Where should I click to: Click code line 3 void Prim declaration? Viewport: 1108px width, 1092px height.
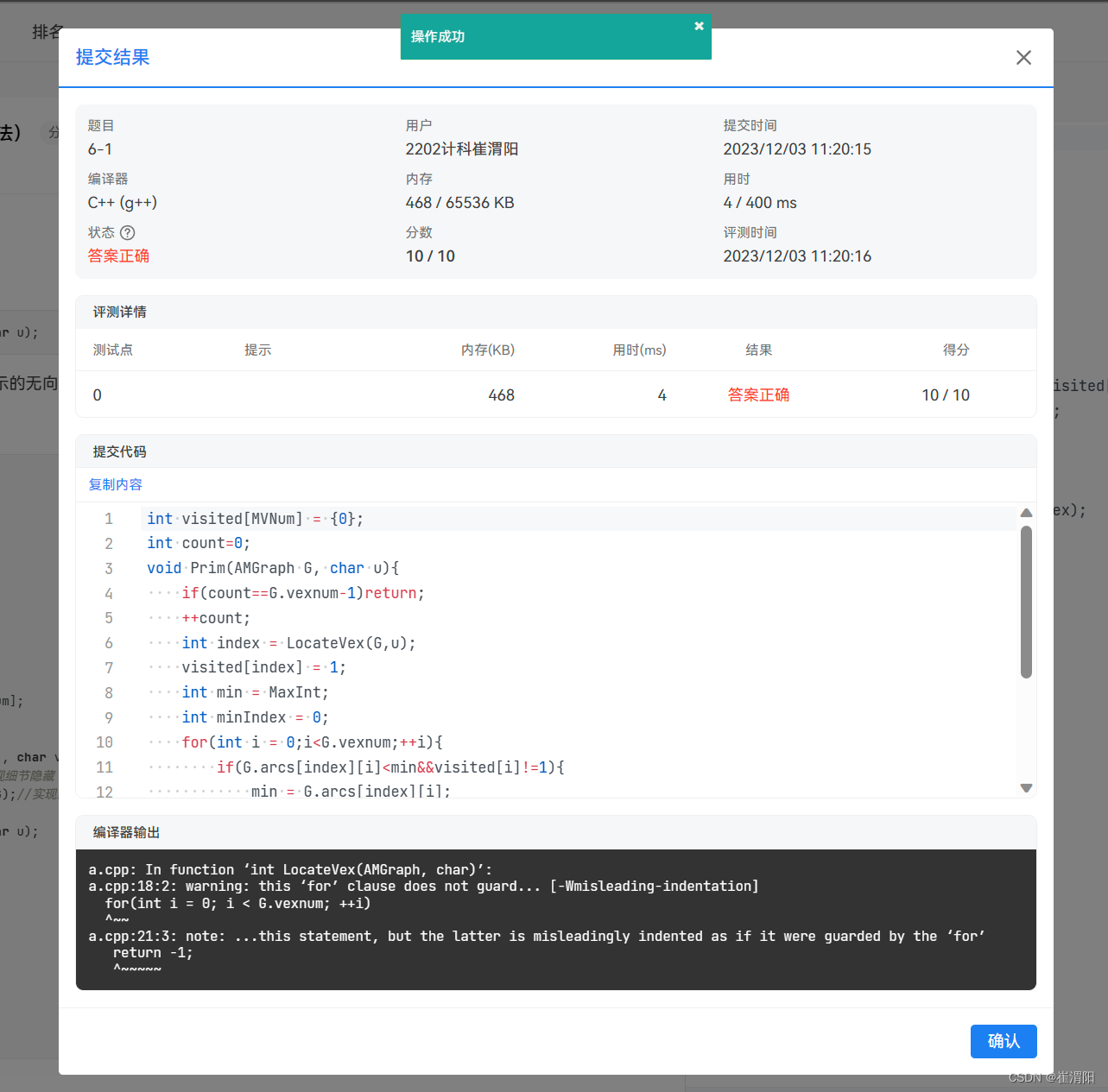point(273,568)
